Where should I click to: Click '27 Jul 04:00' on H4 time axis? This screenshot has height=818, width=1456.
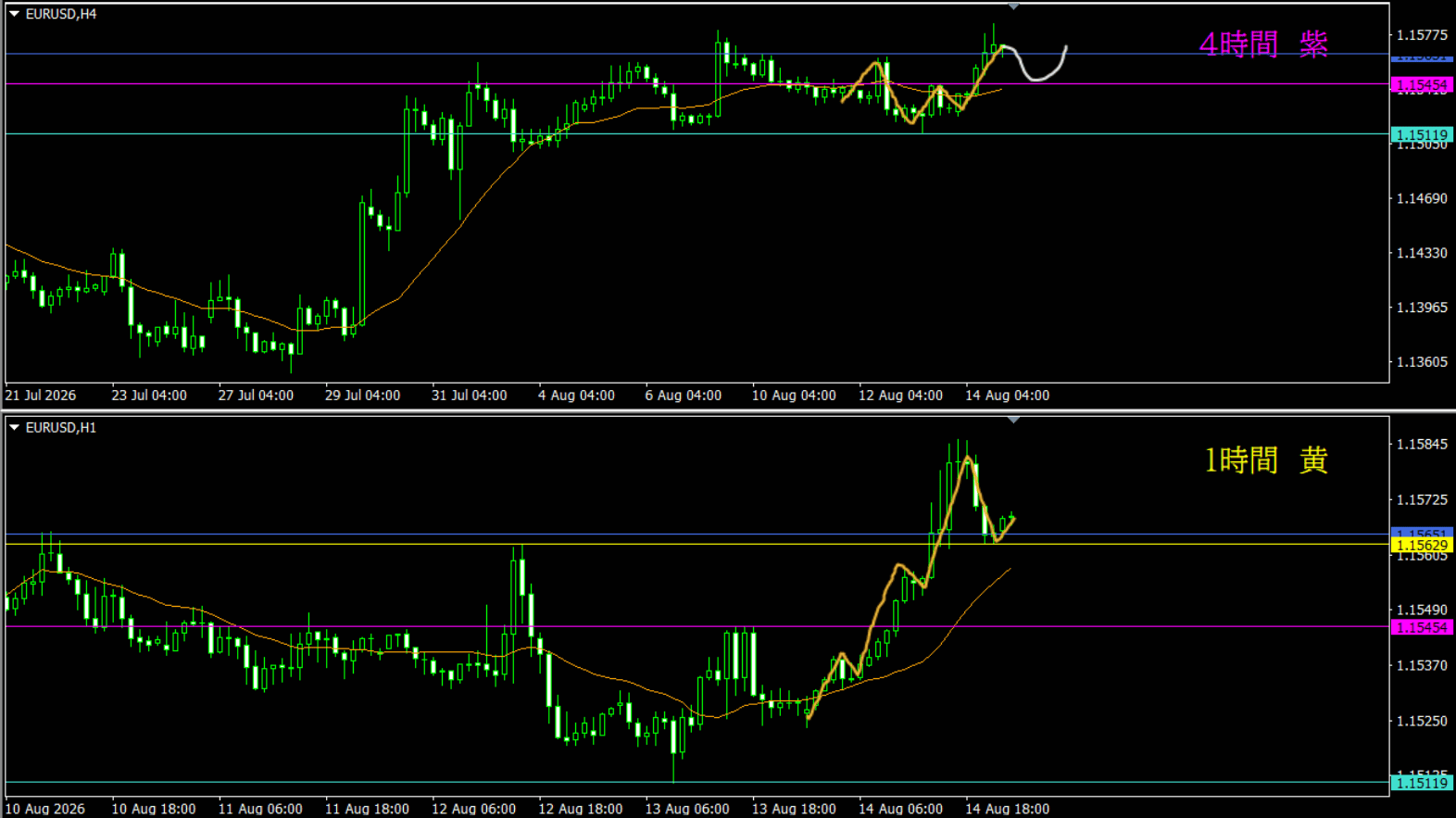256,396
